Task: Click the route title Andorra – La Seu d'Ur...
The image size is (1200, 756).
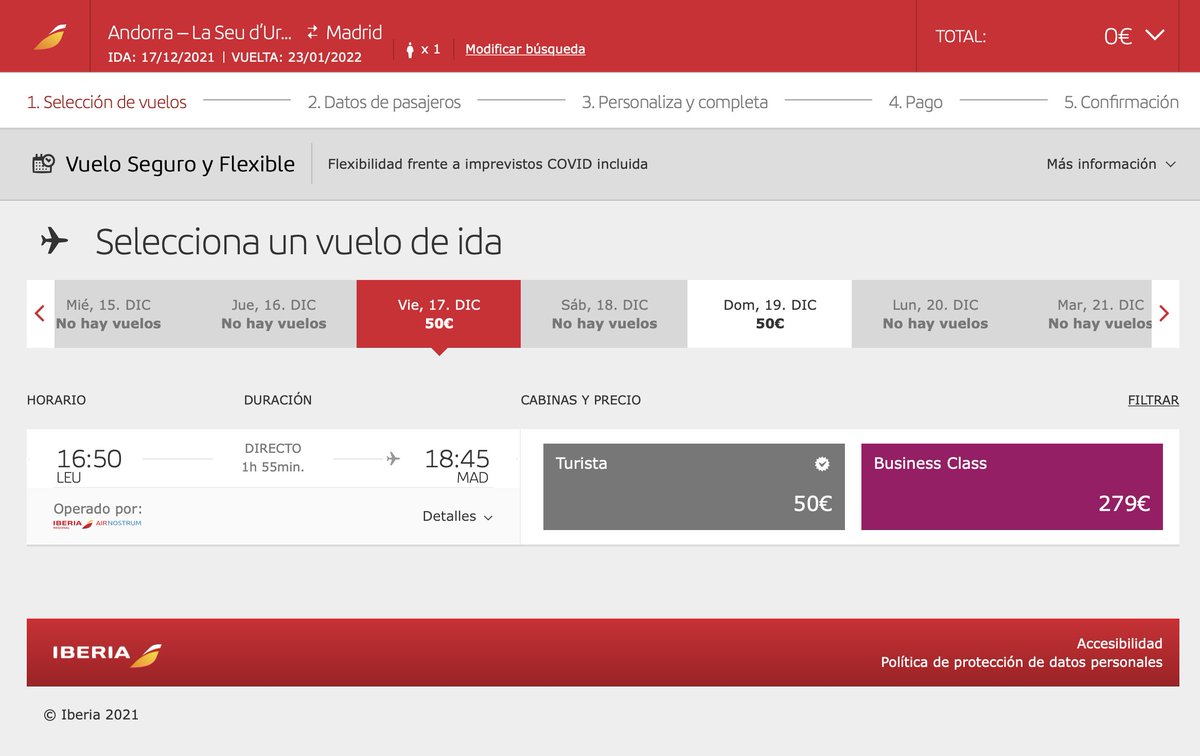Action: pyautogui.click(x=200, y=32)
